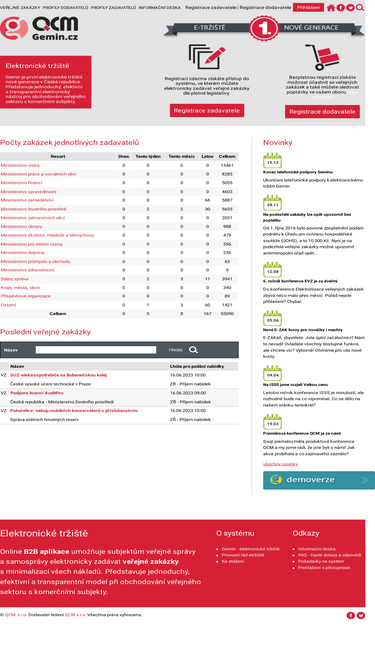This screenshot has width=375, height=667.
Task: Click the Přihlášení login button
Action: (x=308, y=7)
